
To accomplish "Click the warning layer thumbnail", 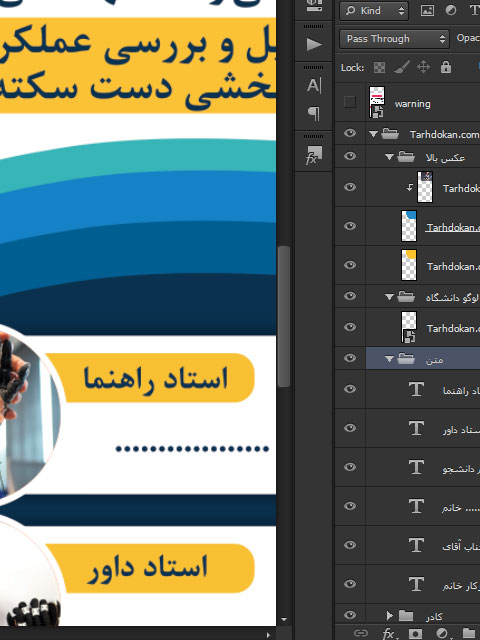I will (x=377, y=102).
